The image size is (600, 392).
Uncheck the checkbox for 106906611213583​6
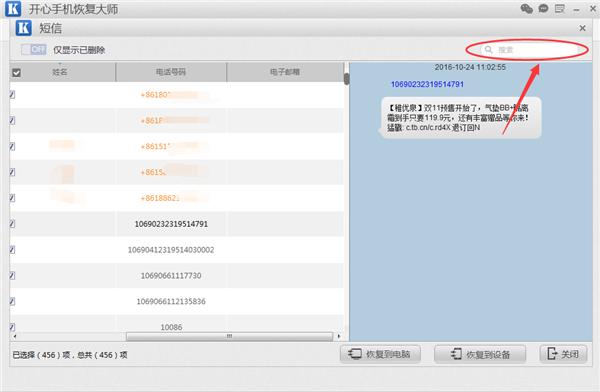coord(12,301)
